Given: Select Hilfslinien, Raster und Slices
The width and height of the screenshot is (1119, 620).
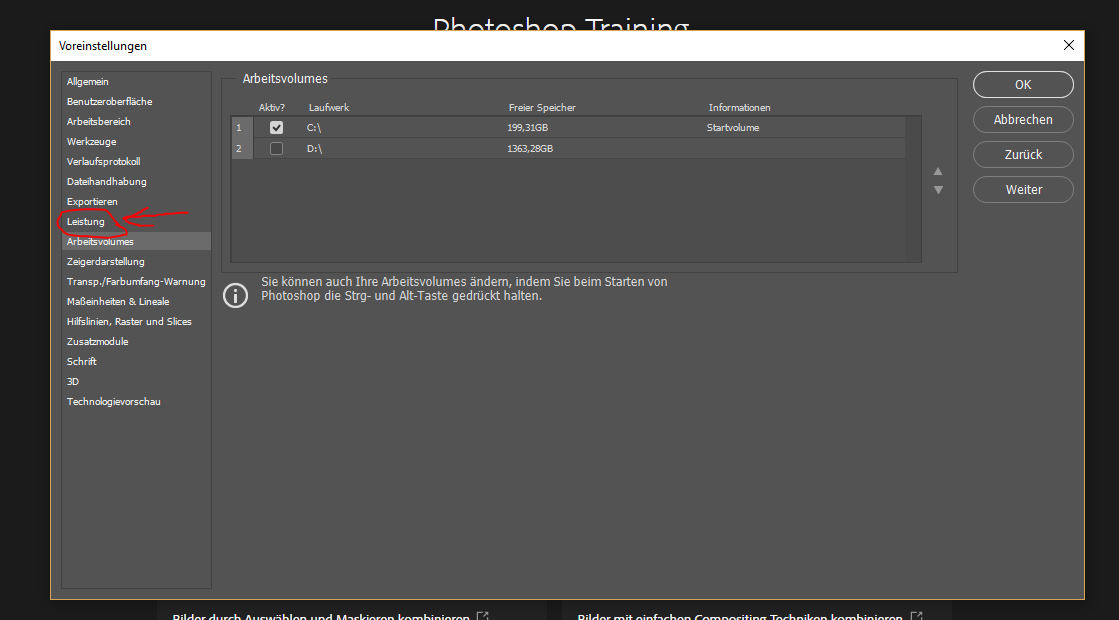Looking at the screenshot, I should pyautogui.click(x=129, y=322).
